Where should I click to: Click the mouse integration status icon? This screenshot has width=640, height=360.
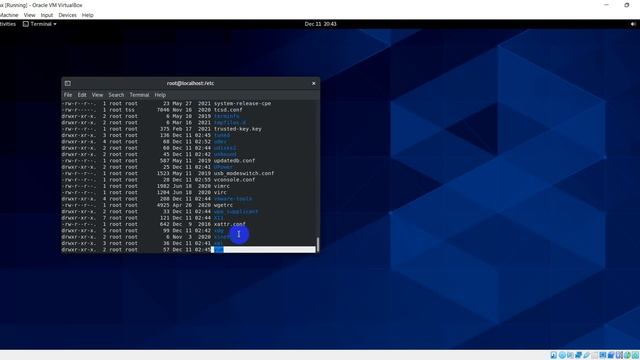point(627,355)
